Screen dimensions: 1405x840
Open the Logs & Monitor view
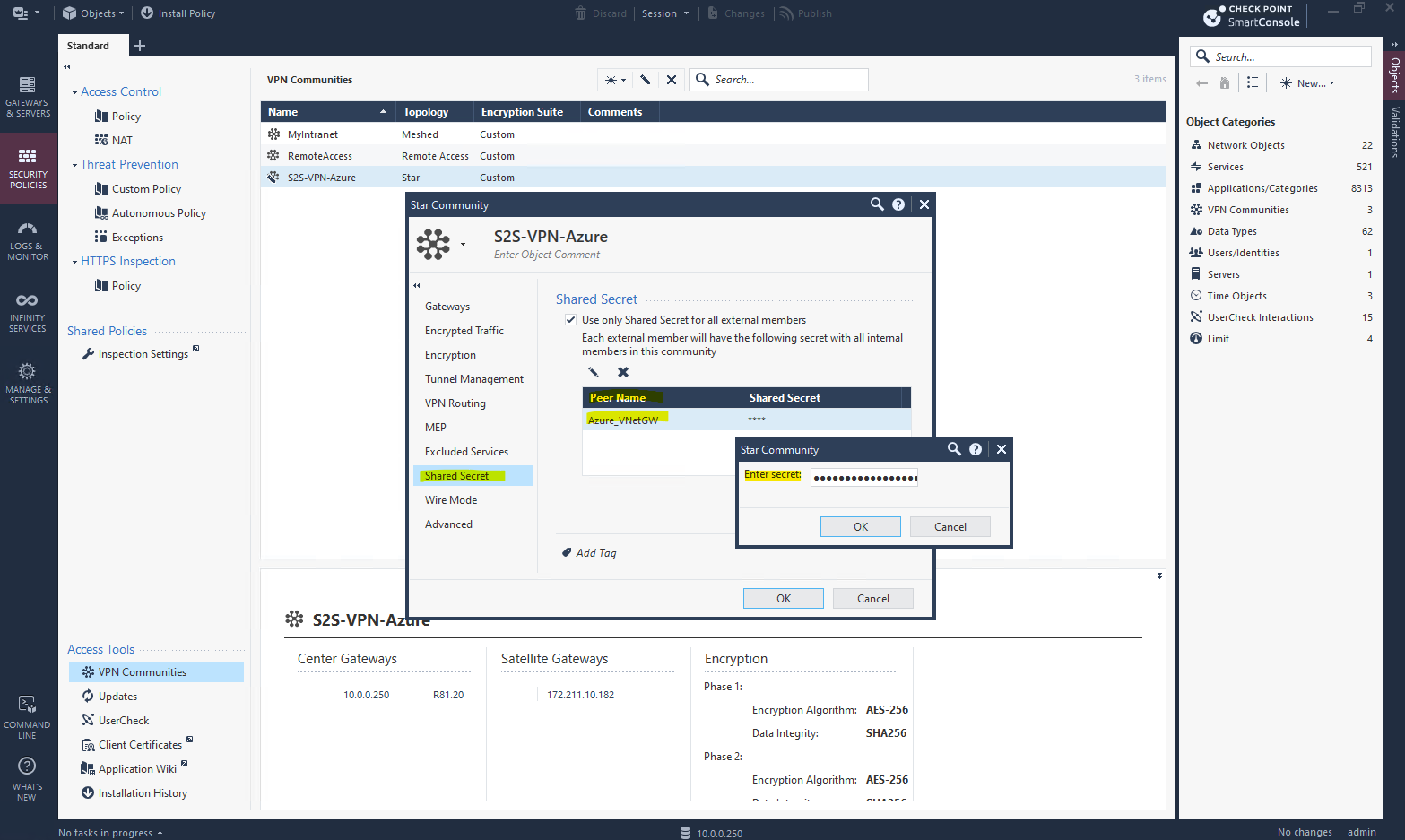(28, 240)
